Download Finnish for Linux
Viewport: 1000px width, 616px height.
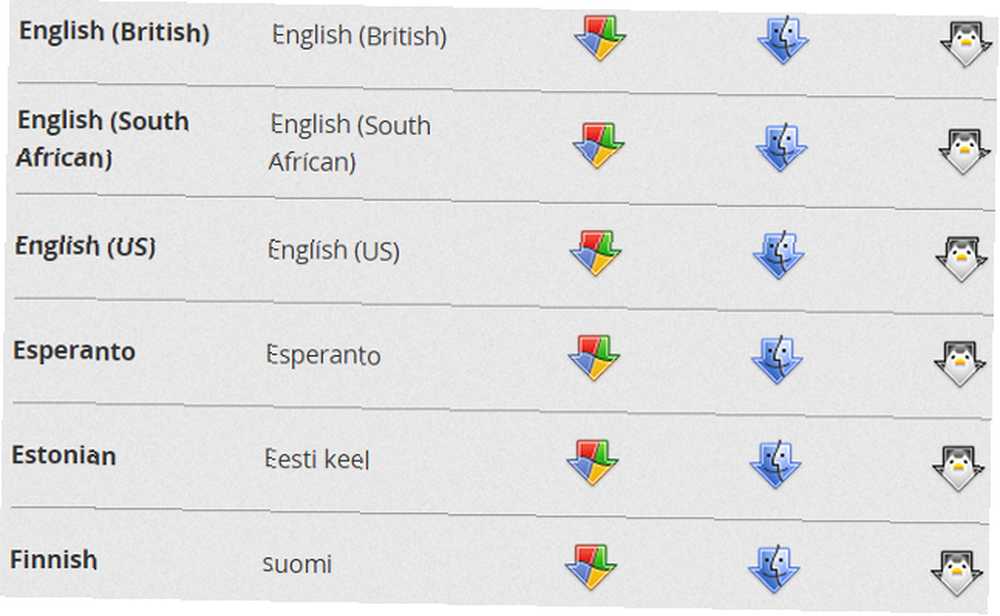[957, 573]
